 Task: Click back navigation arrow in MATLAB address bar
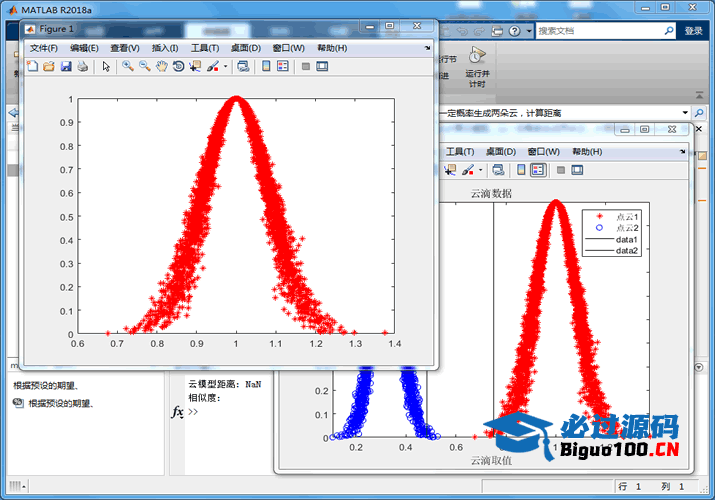tap(13, 113)
